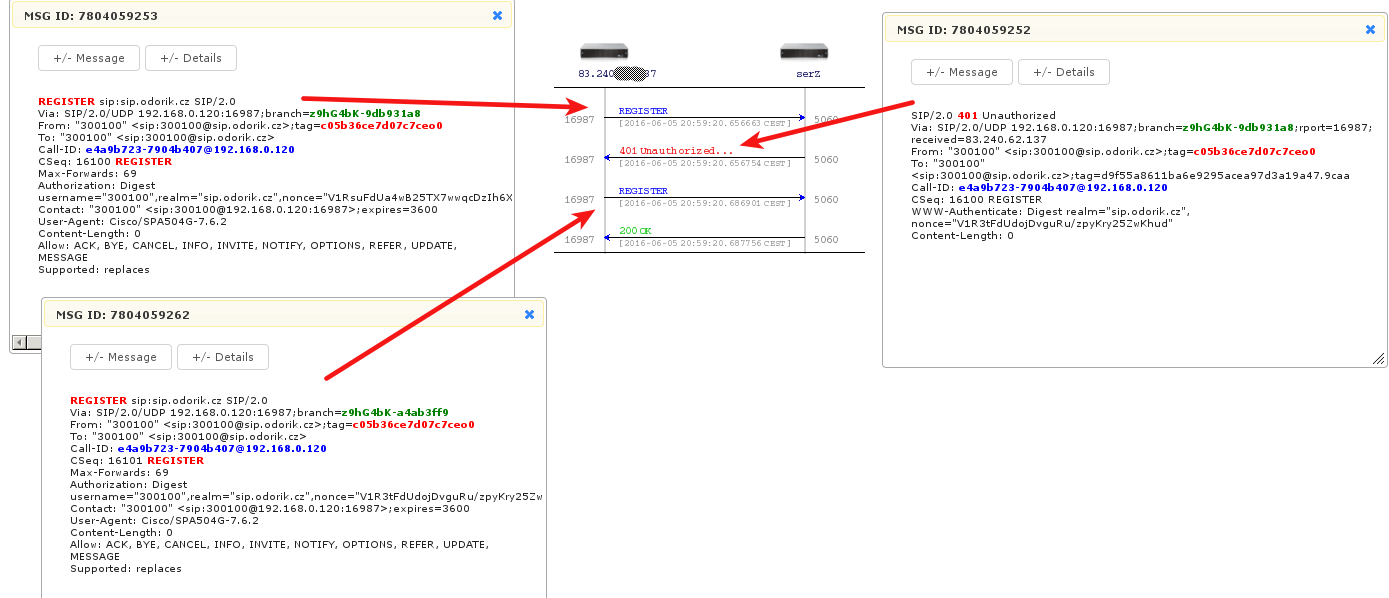Close the MSG ID 7804059262 popup
Viewport: 1389px width, 598px height.
tap(529, 314)
